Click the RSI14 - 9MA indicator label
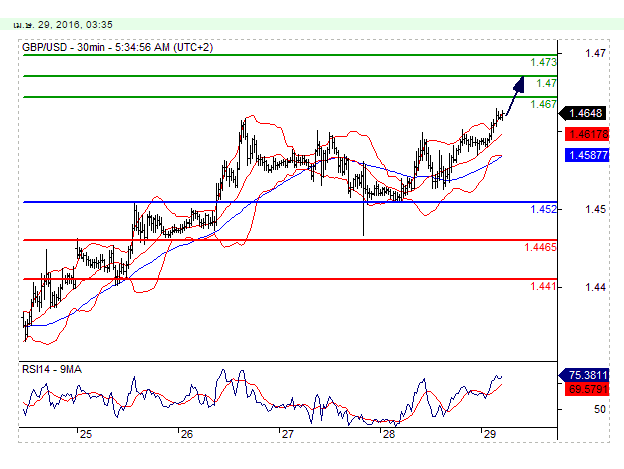The width and height of the screenshot is (624, 469). tap(52, 370)
